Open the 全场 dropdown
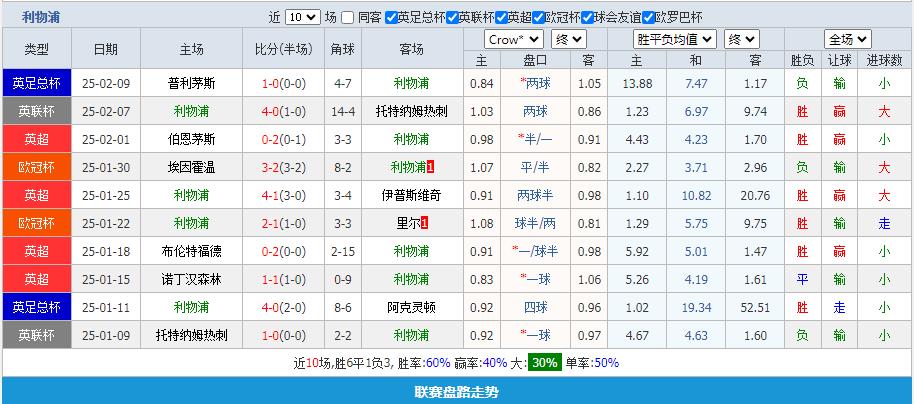Screen dimensions: 914x404 coord(847,39)
